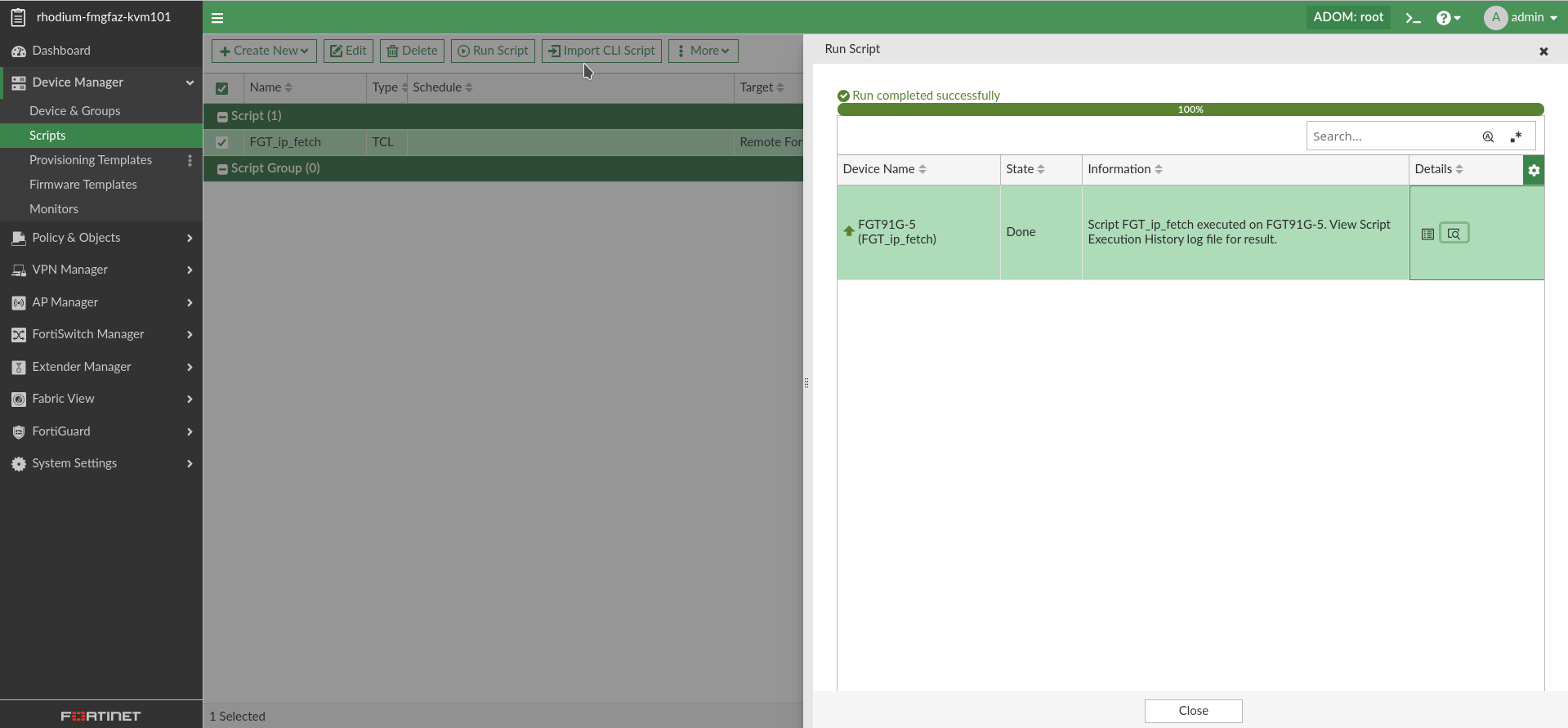The width and height of the screenshot is (1568, 728).
Task: Open the script log viewer icon for FGT91G-5
Action: 1454,234
